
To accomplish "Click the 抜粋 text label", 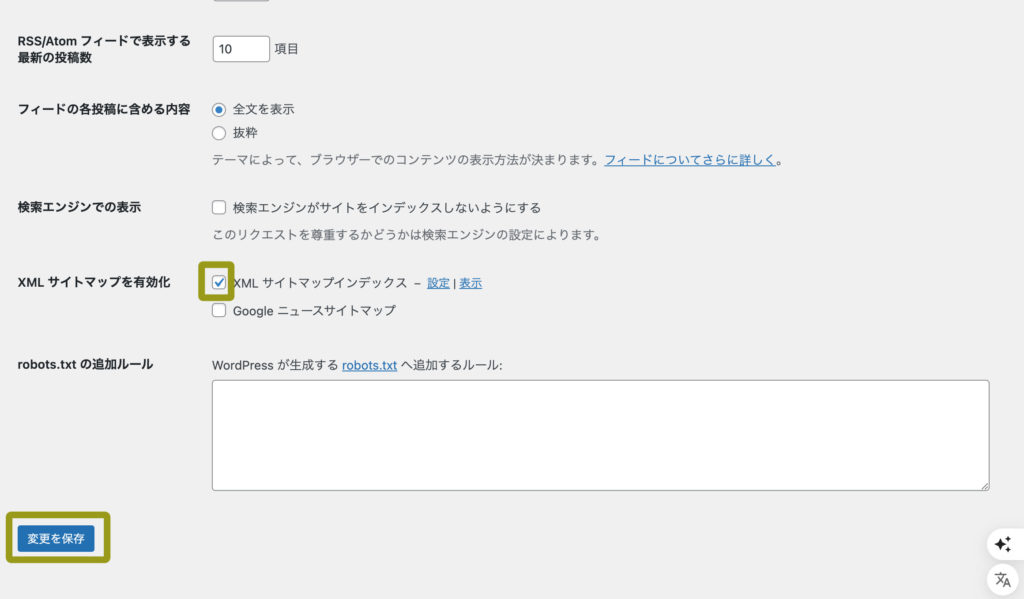I will click(x=245, y=132).
